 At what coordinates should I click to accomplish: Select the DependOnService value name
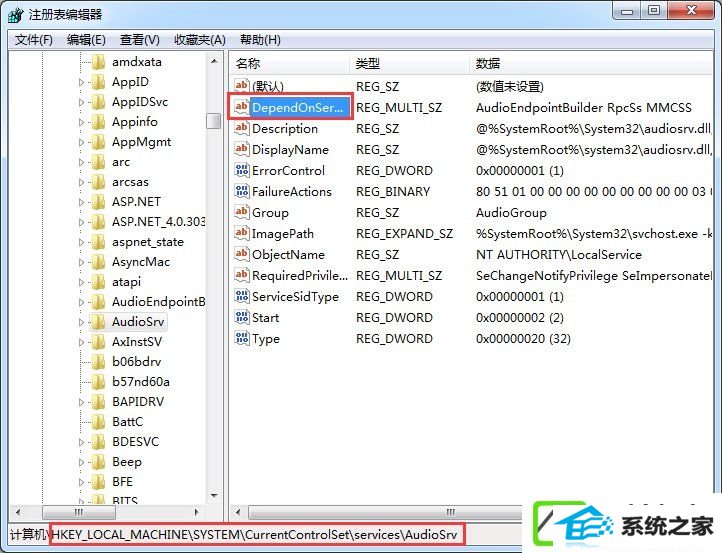(x=298, y=107)
